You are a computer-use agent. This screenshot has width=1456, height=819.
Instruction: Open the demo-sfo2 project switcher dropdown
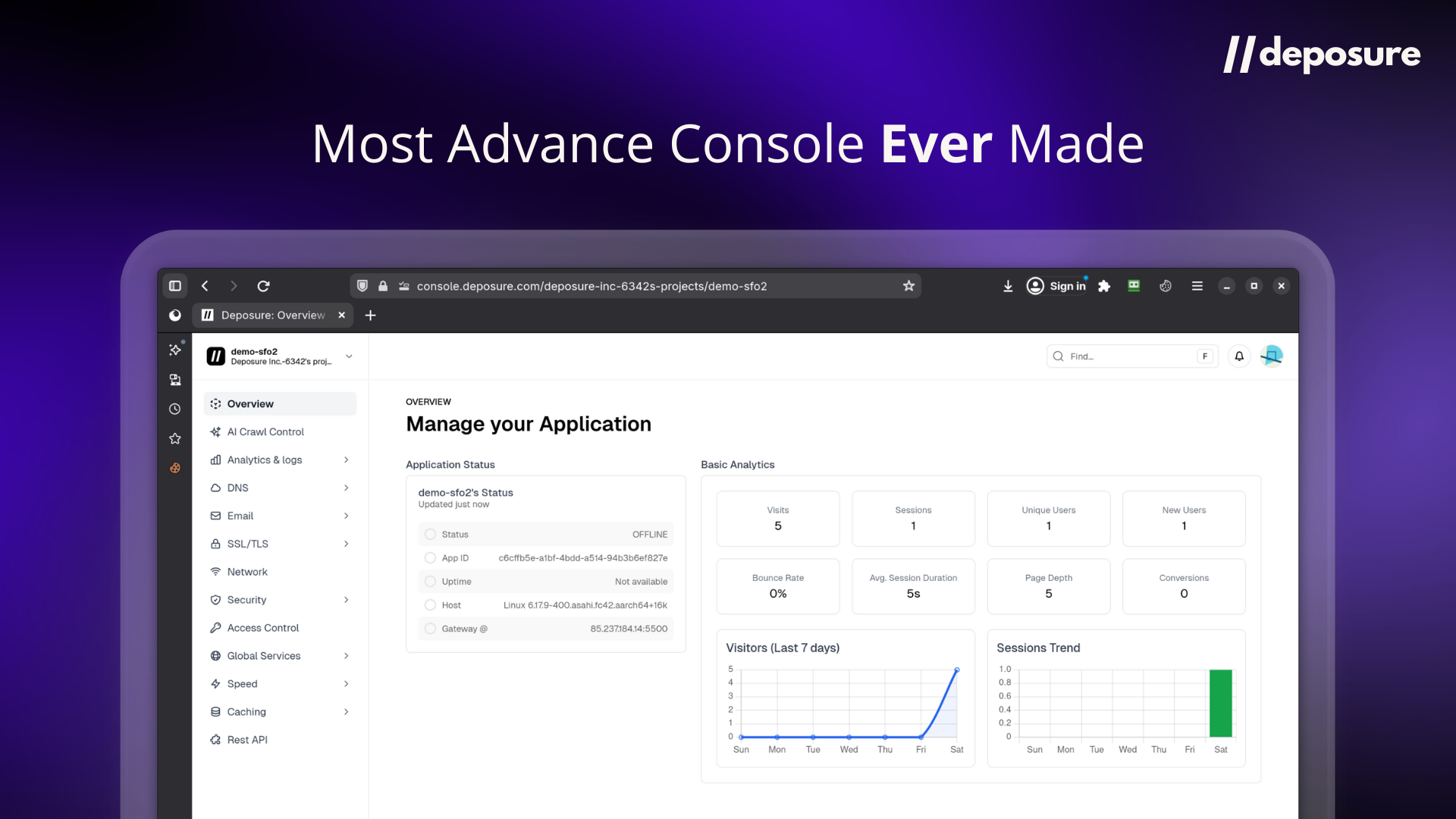click(349, 356)
